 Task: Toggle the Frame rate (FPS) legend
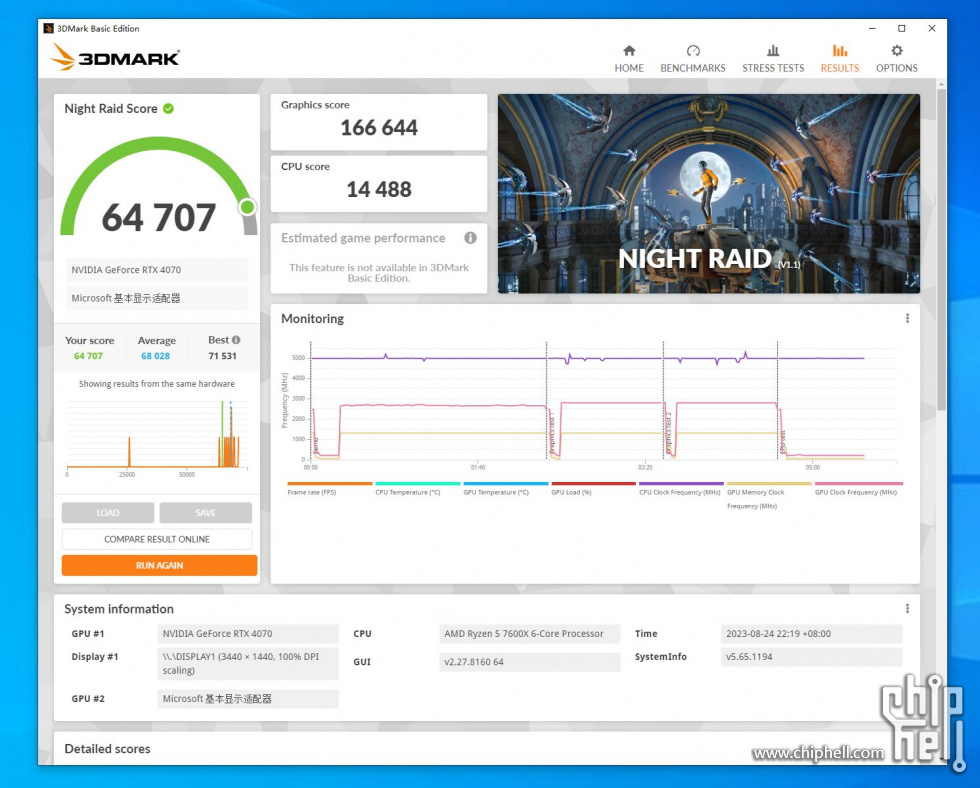(329, 488)
